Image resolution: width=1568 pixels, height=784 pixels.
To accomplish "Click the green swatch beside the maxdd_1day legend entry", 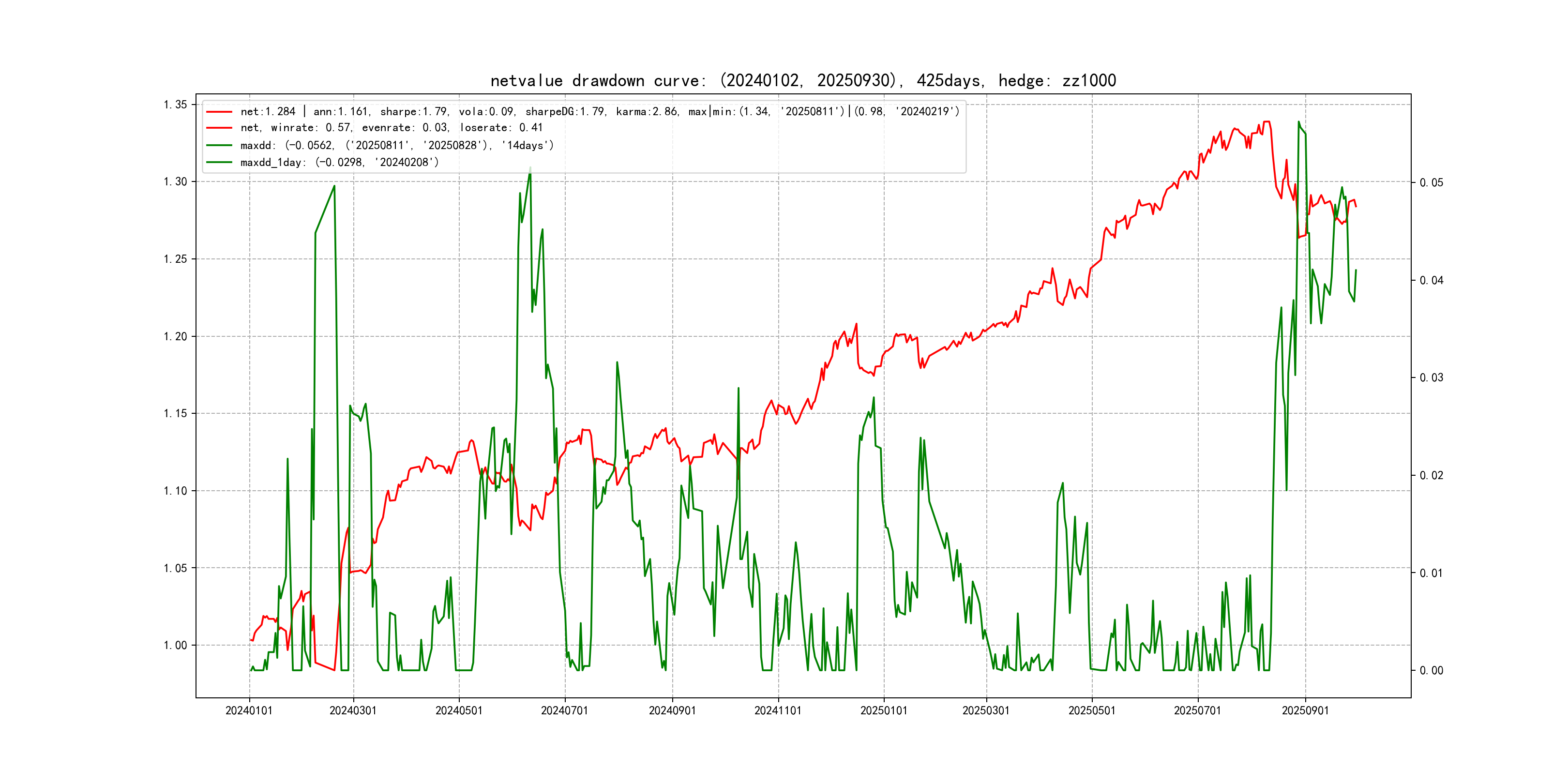I will pyautogui.click(x=219, y=163).
